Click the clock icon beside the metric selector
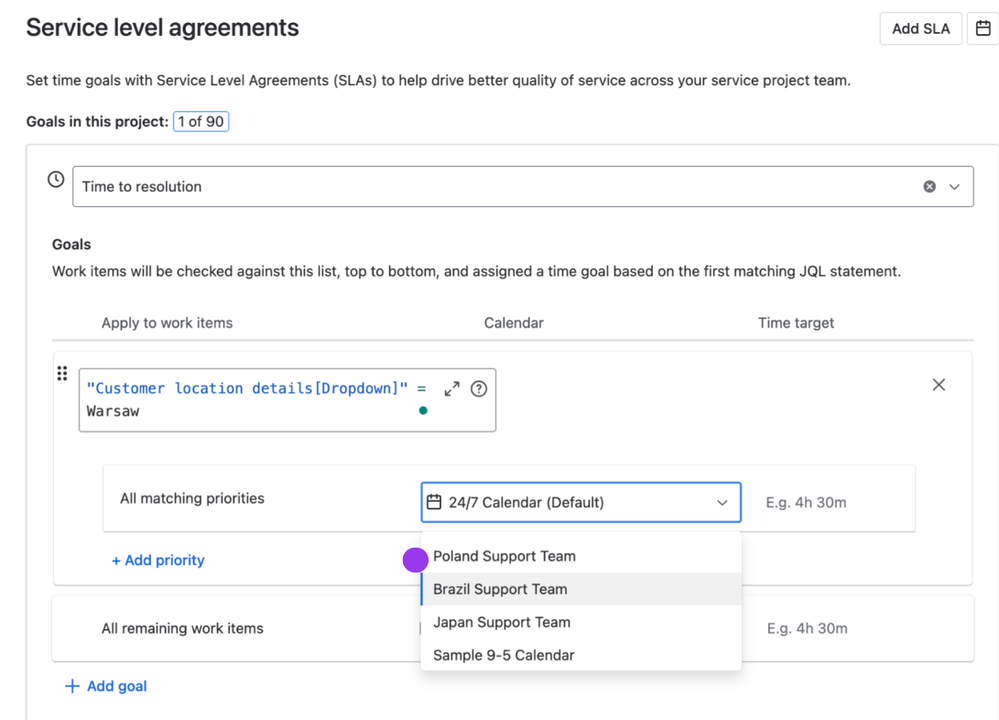Screen dimensions: 999x720 tap(55, 179)
